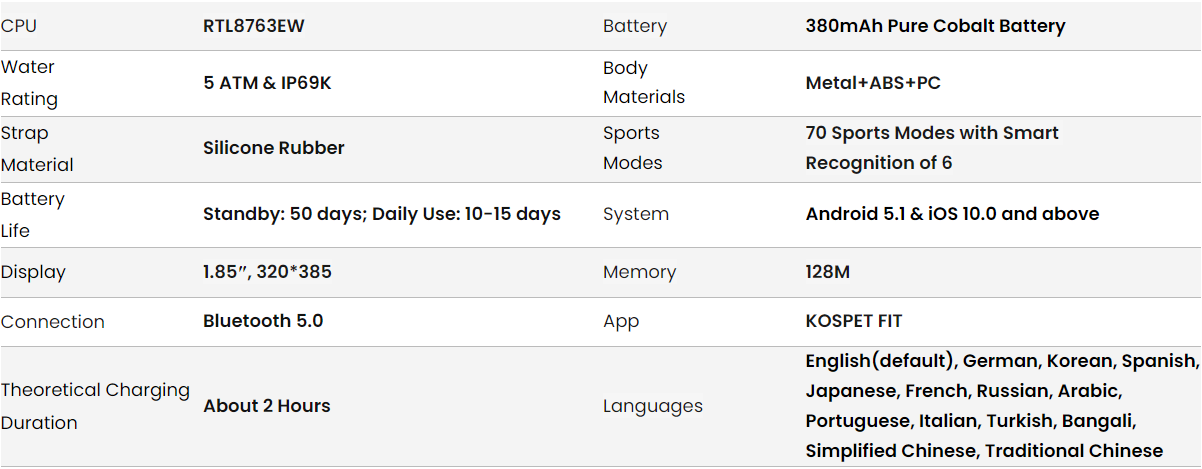The height and width of the screenshot is (469, 1202).
Task: Click the 380mAh Pure Cobalt Battery text
Action: click(935, 26)
